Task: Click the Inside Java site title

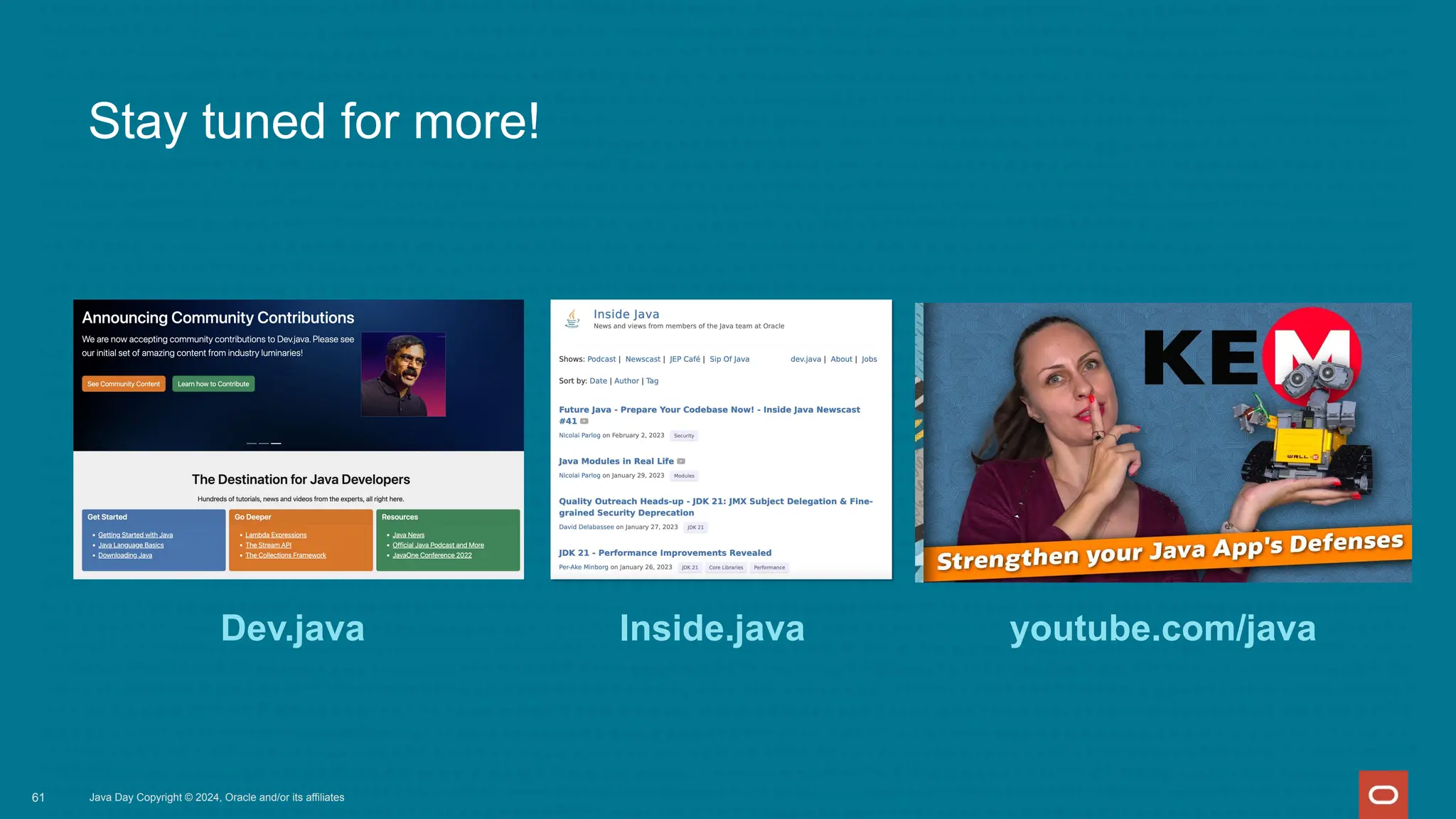Action: point(626,314)
